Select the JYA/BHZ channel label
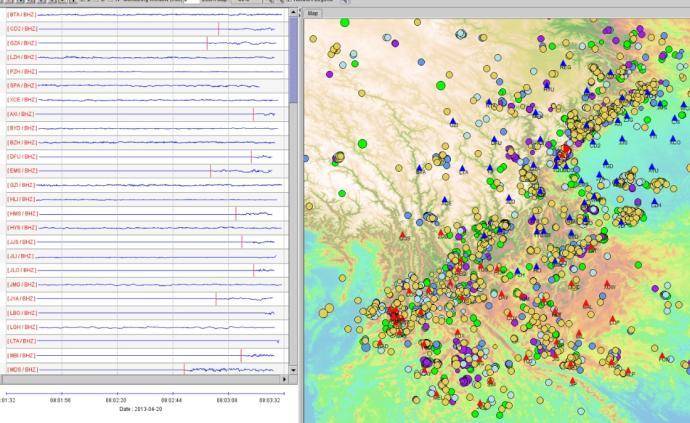The image size is (690, 423). coord(21,298)
